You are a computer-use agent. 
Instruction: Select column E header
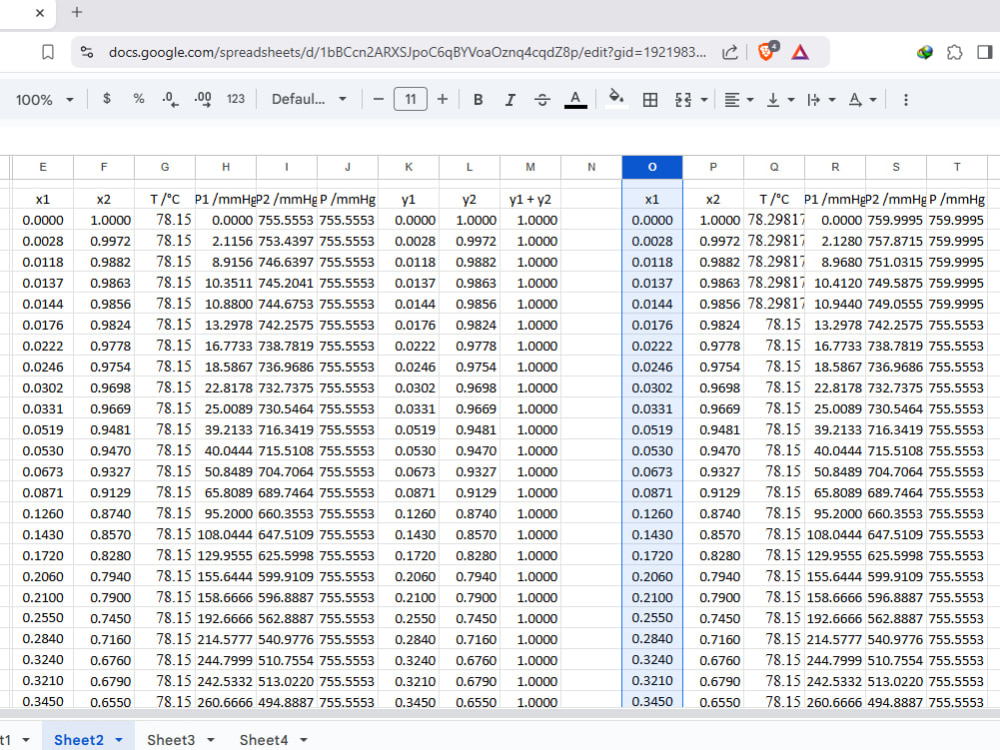(x=43, y=167)
